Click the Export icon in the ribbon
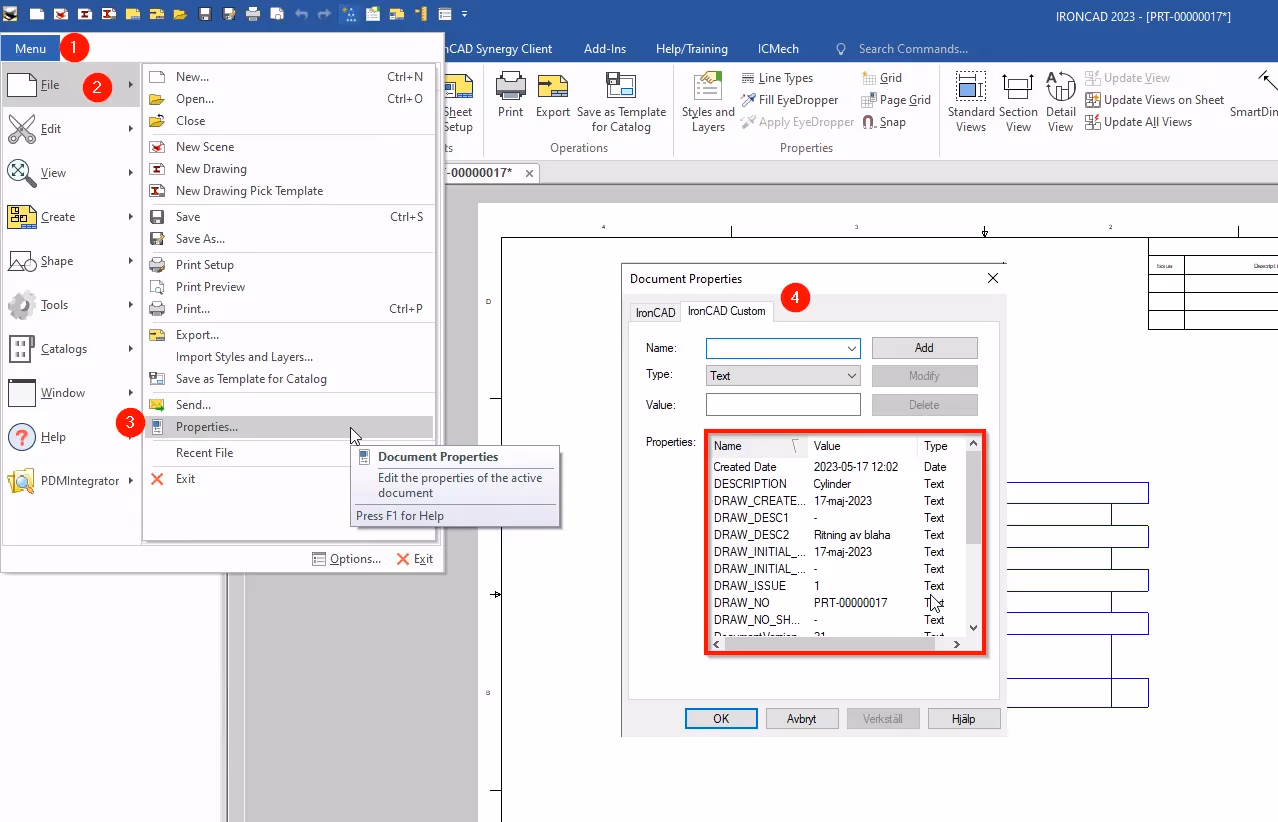Image resolution: width=1278 pixels, height=822 pixels. tap(552, 95)
